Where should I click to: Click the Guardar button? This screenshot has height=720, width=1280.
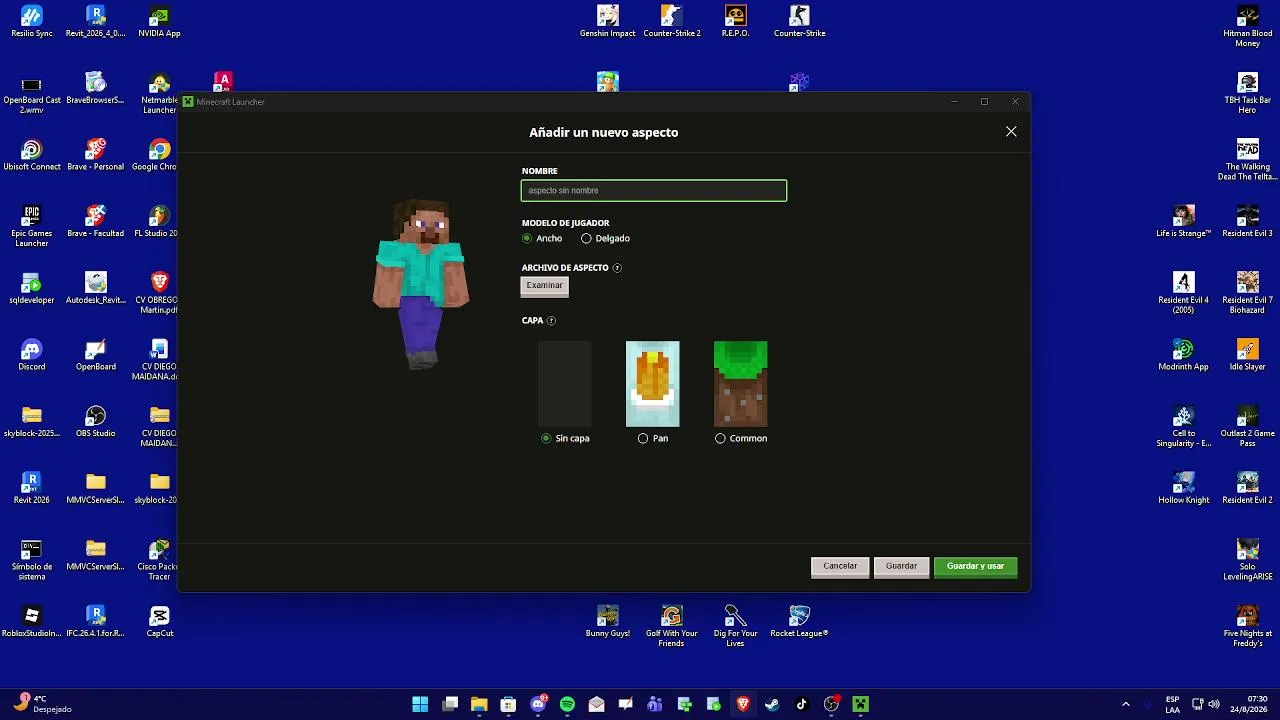pos(901,566)
